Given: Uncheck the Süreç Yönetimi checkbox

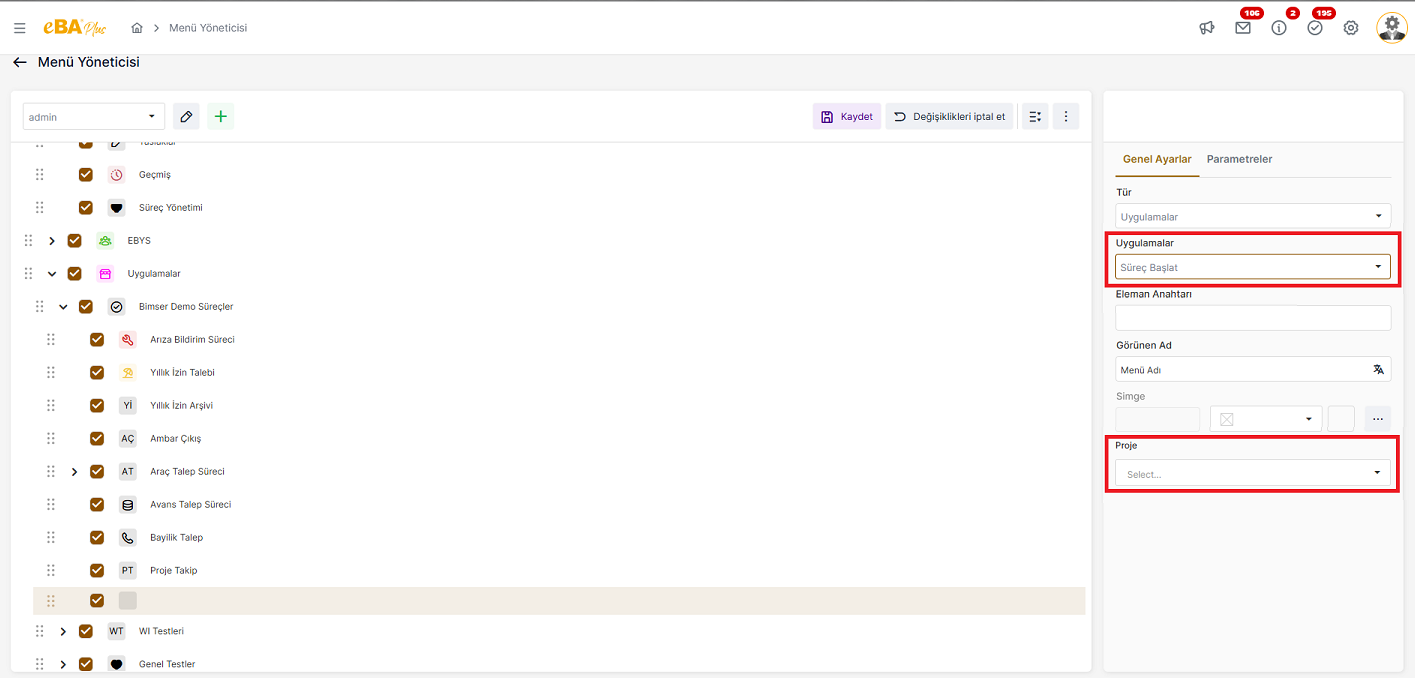Looking at the screenshot, I should coord(86,208).
